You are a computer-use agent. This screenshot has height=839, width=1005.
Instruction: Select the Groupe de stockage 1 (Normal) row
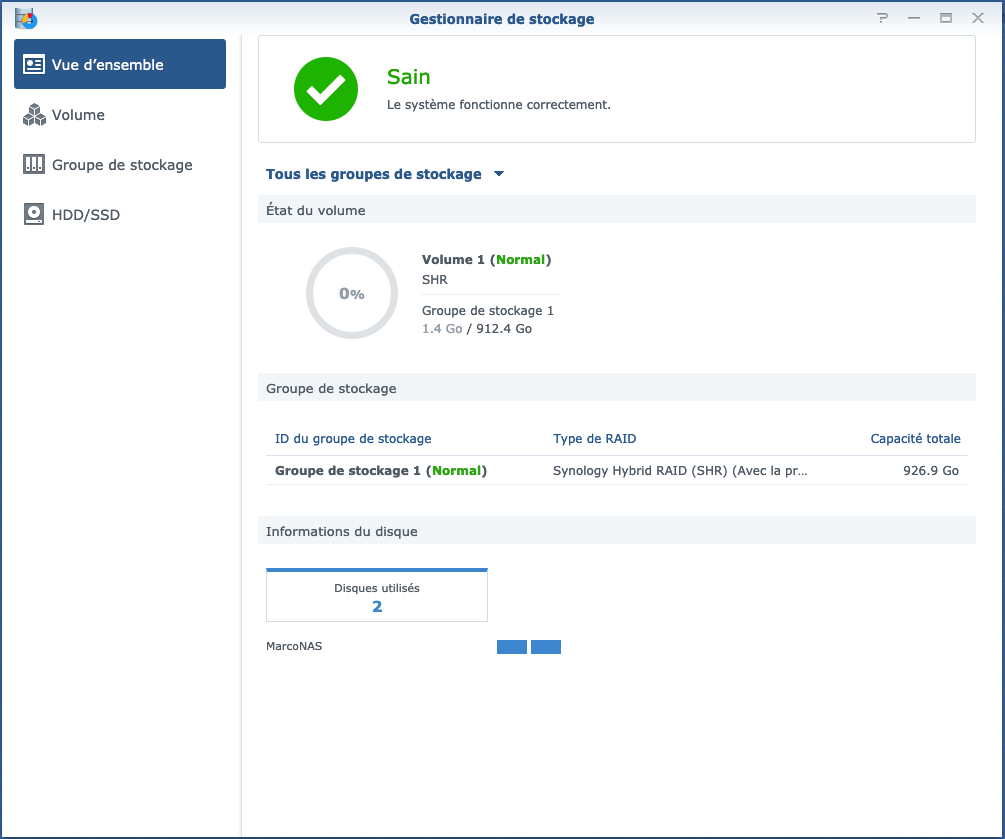click(x=617, y=470)
